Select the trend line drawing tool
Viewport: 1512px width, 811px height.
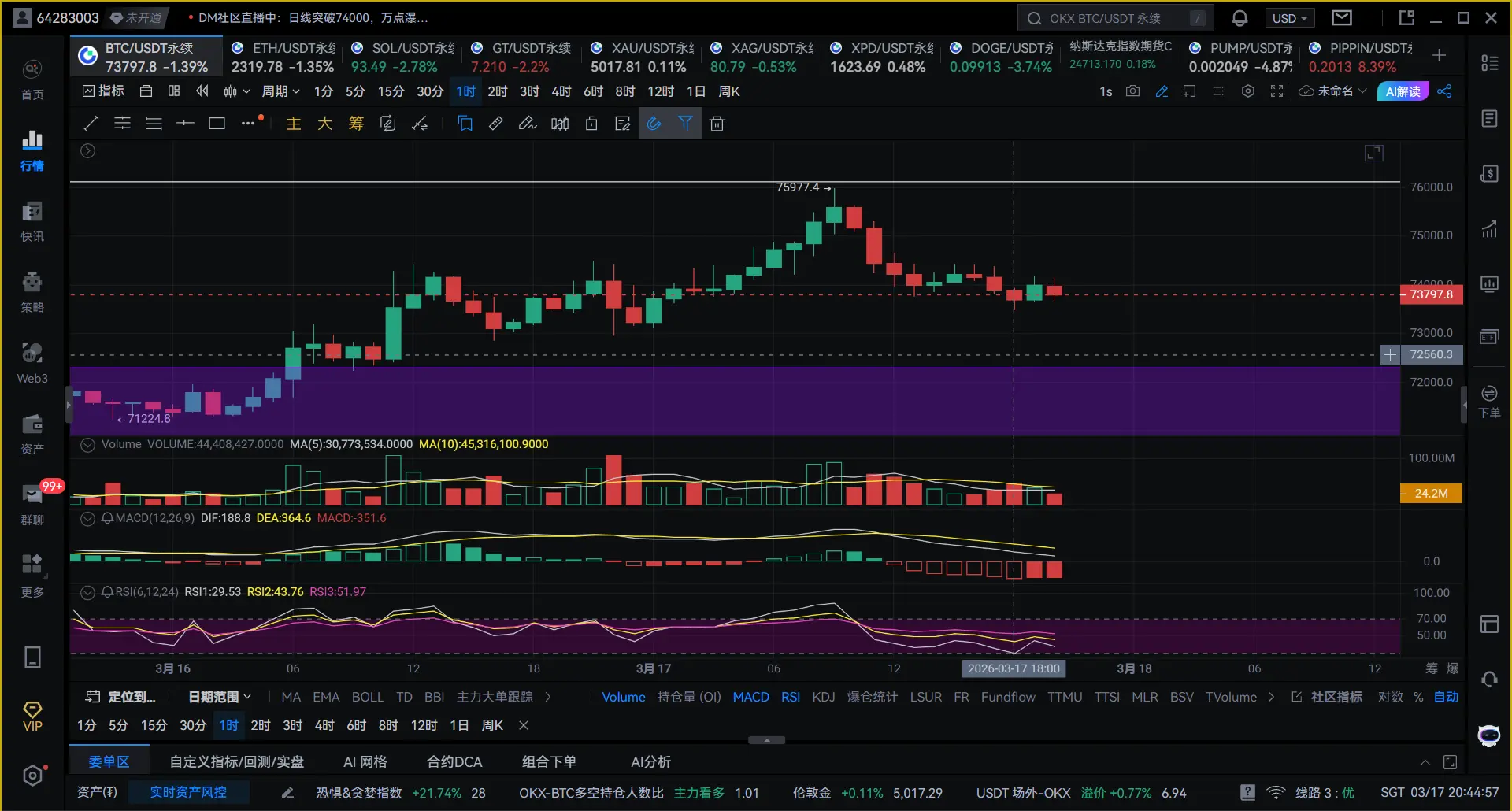point(91,124)
